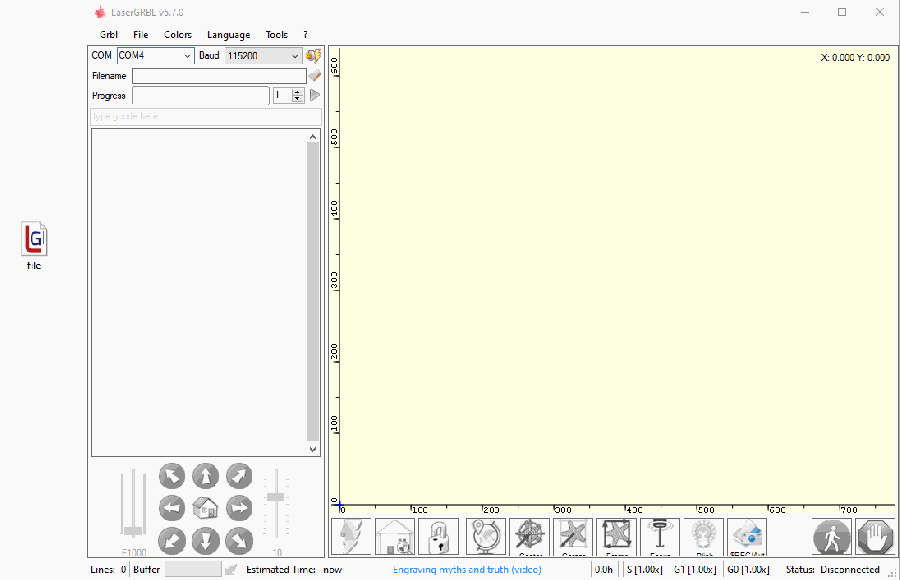Open the Language menu
The height and width of the screenshot is (580, 900).
coord(228,35)
